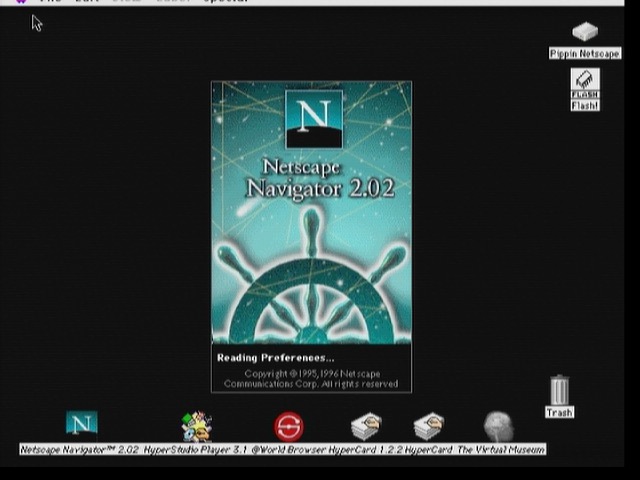Click the ship's wheel splash artwork
This screenshot has width=640, height=480.
311,276
